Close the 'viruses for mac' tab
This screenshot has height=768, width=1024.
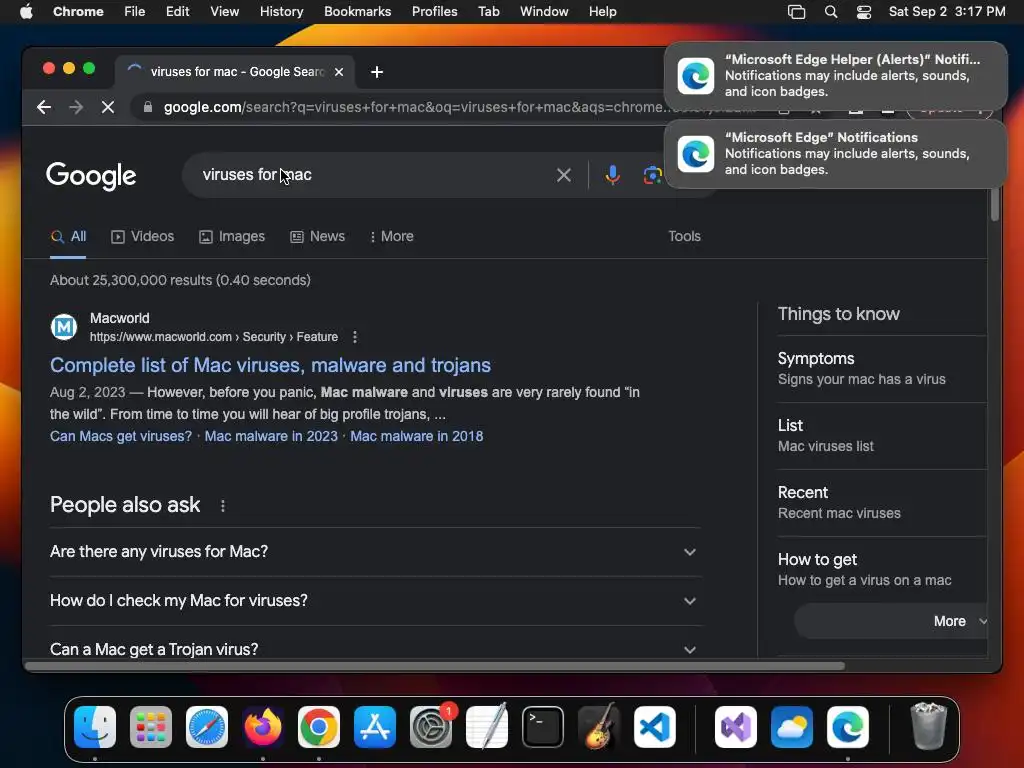pyautogui.click(x=339, y=72)
